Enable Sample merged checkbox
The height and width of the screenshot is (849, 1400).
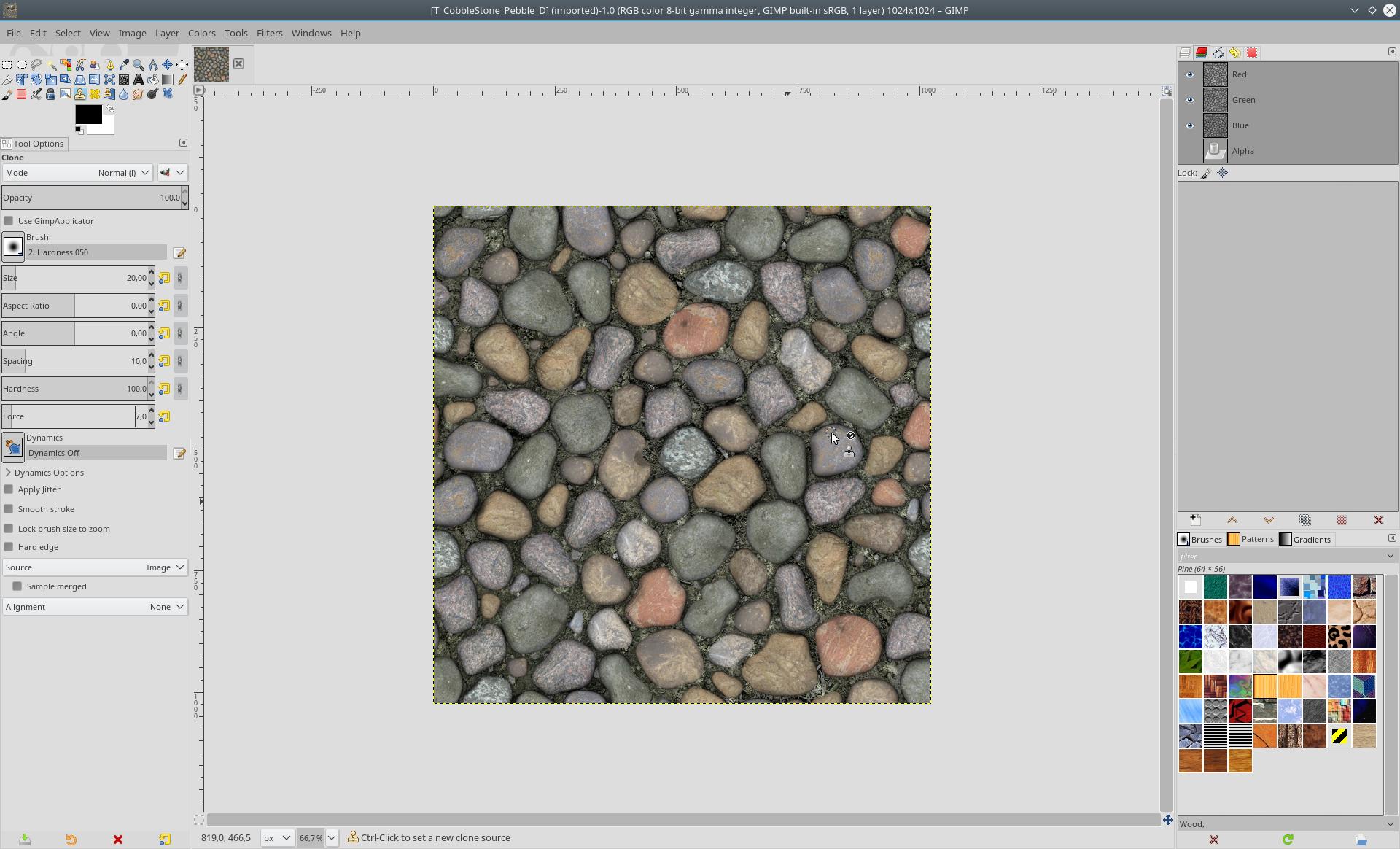(x=17, y=586)
